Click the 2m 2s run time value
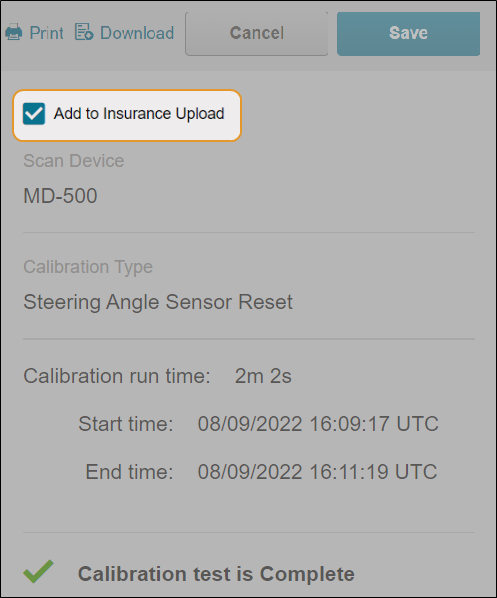 (263, 376)
